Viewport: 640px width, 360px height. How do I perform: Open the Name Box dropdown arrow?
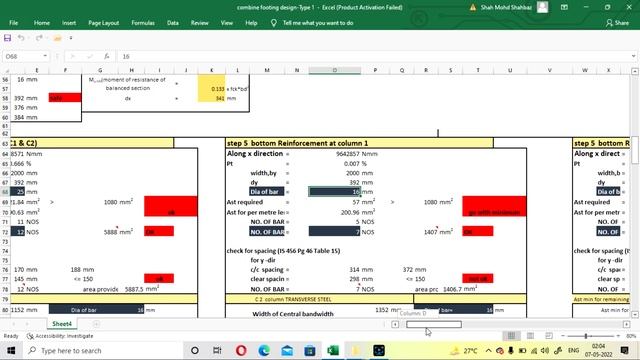[45, 56]
